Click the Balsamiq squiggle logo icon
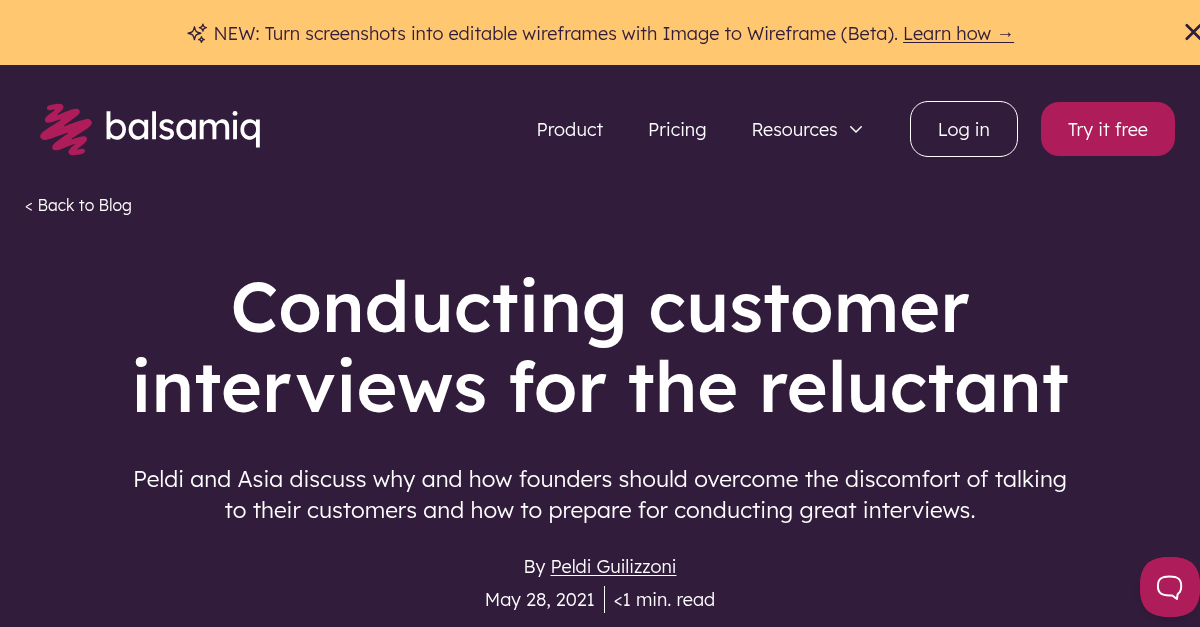 pyautogui.click(x=64, y=128)
